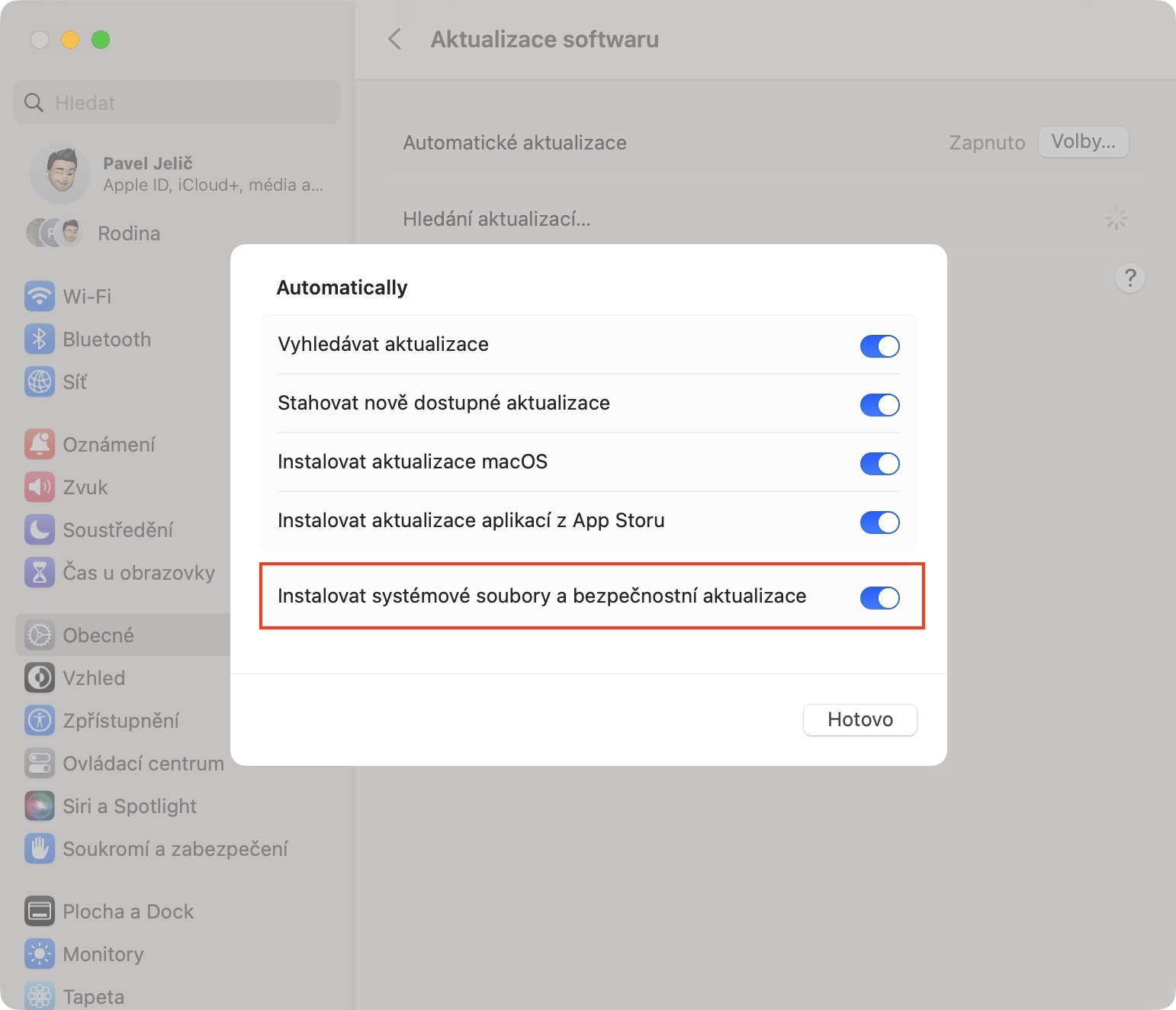Toggle system files and security updates switch

(x=879, y=598)
